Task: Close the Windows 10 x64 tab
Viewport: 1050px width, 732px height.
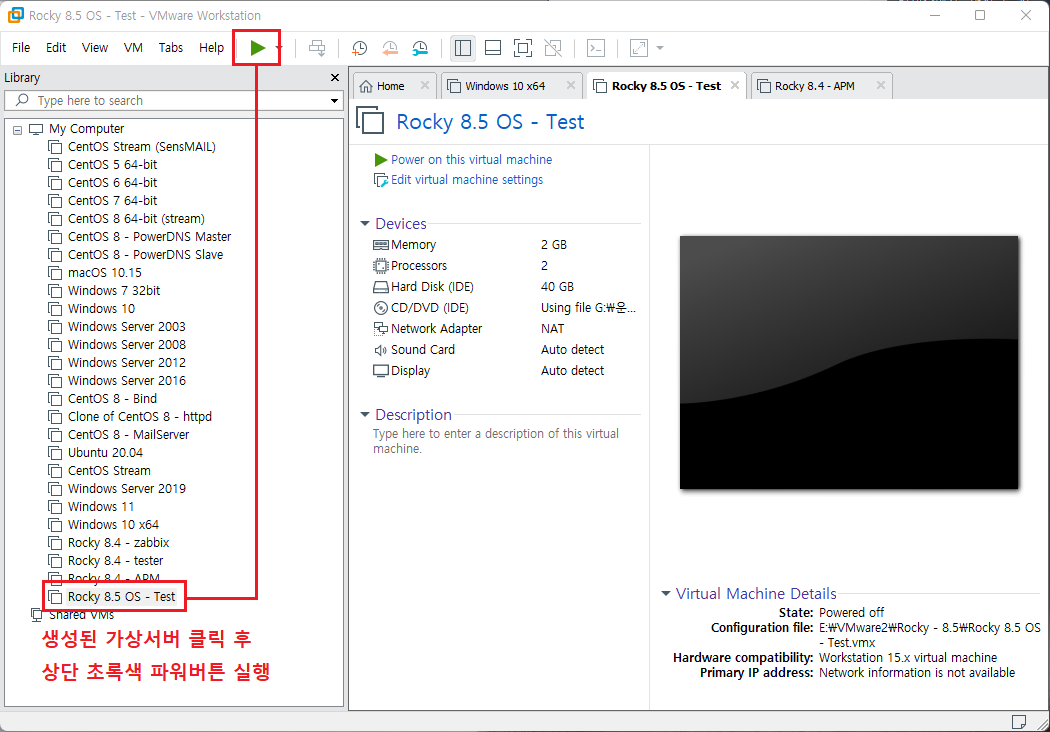Action: (571, 85)
